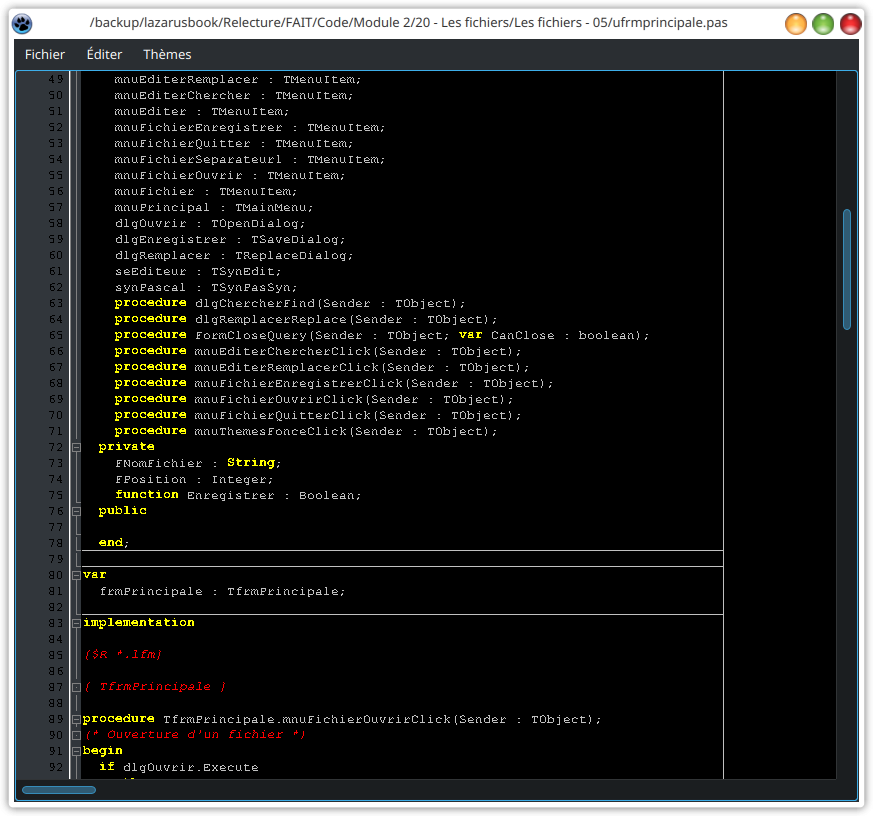Open the Fichier menu
Screen dimensions: 873x816
click(45, 54)
